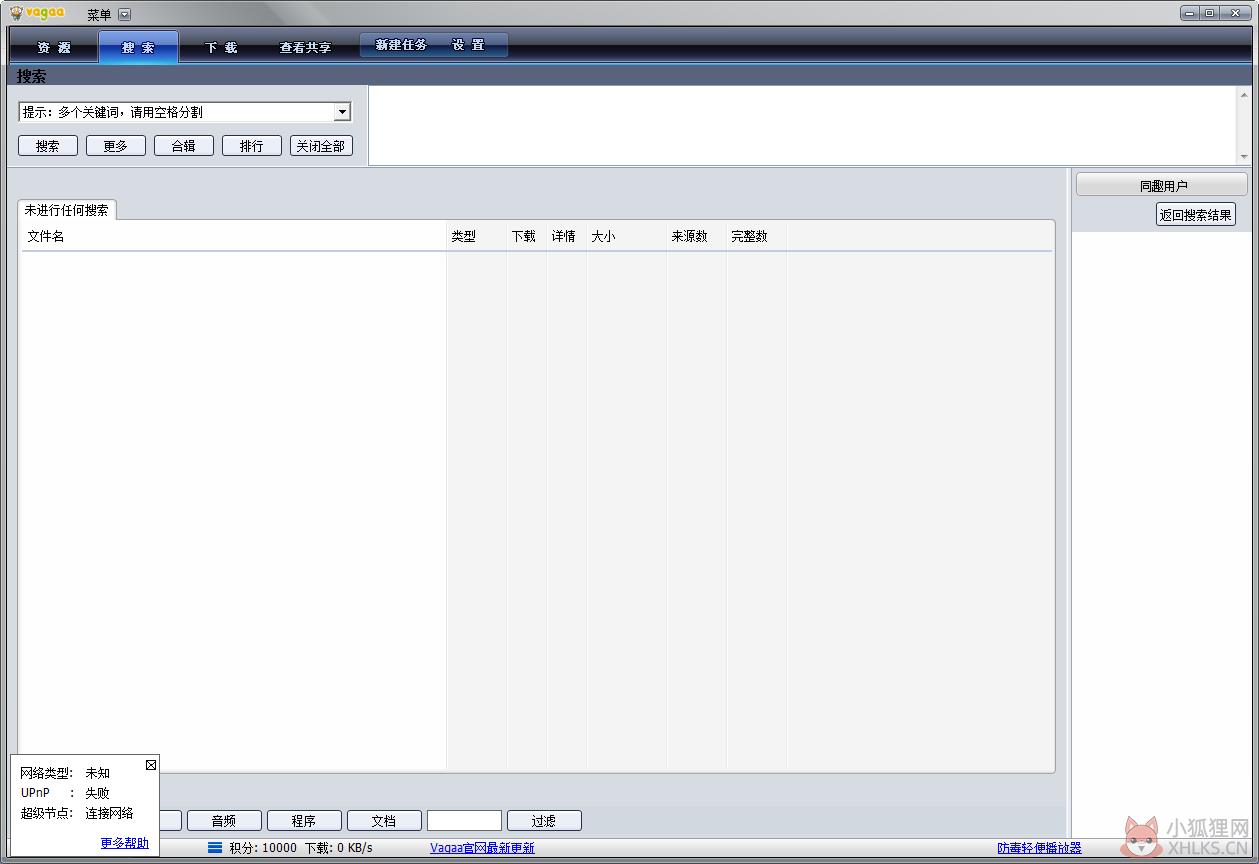Close the network status popup
Screen dimensions: 1259x864
click(151, 765)
